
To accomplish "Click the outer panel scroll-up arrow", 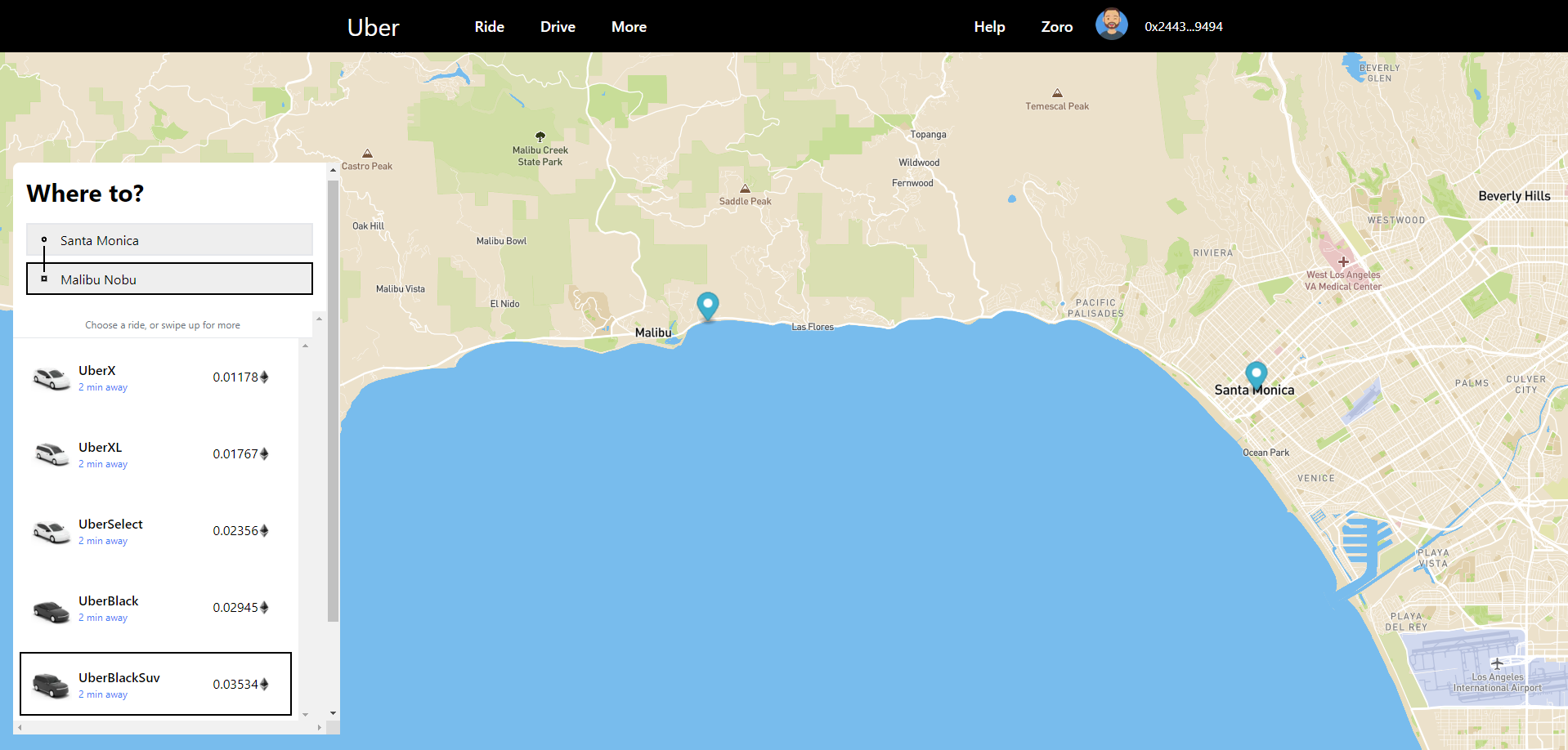I will (333, 170).
